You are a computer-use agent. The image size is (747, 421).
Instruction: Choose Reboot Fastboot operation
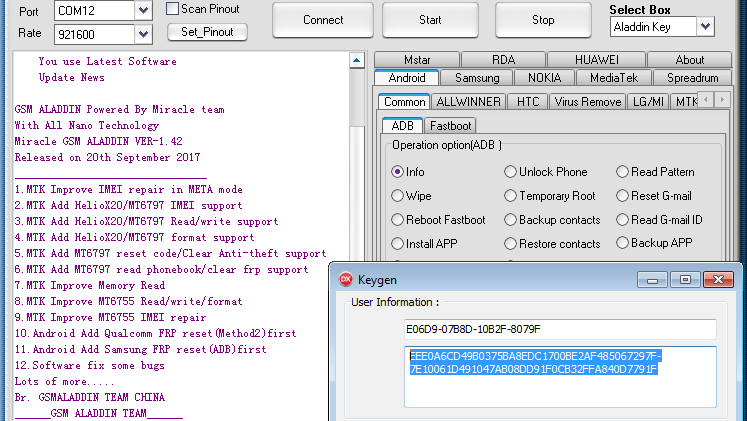pos(397,220)
